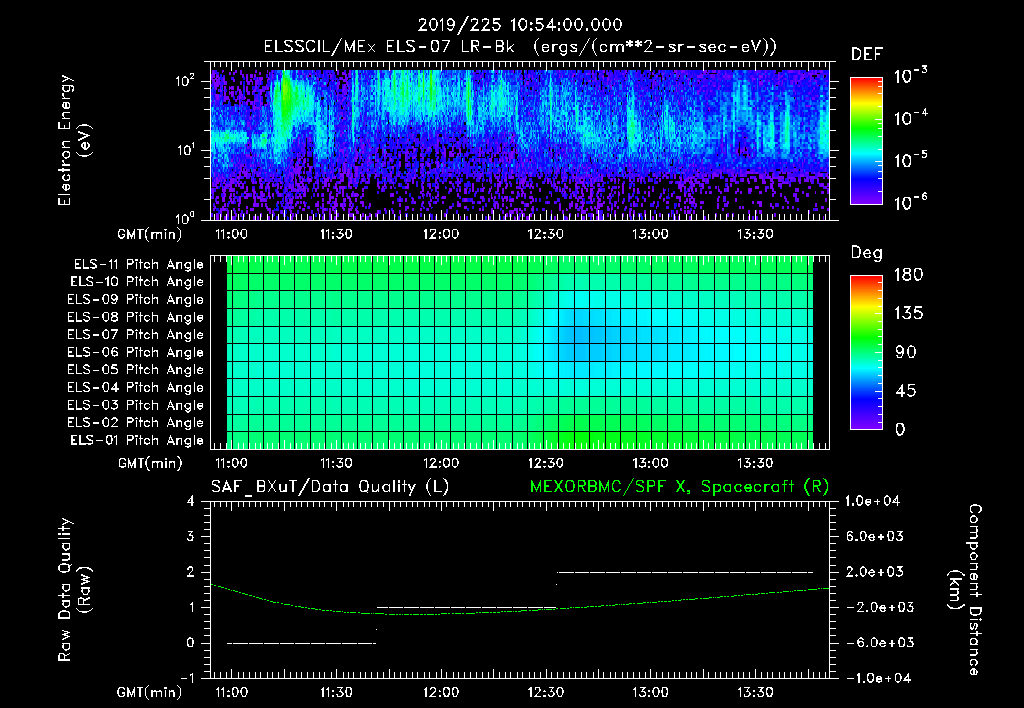Viewport: 1024px width, 708px height.
Task: Click the 11:00 tick under the spectrogram
Action: coord(231,234)
